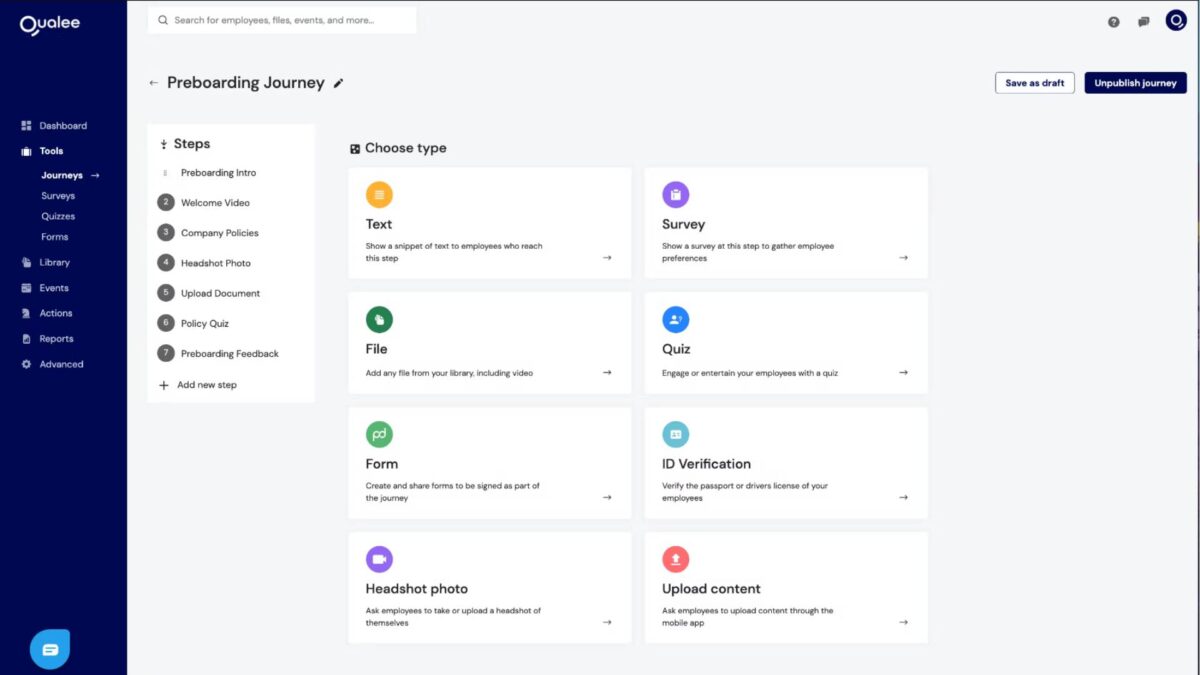The height and width of the screenshot is (675, 1200).
Task: Click the ID Verification icon
Action: click(676, 434)
